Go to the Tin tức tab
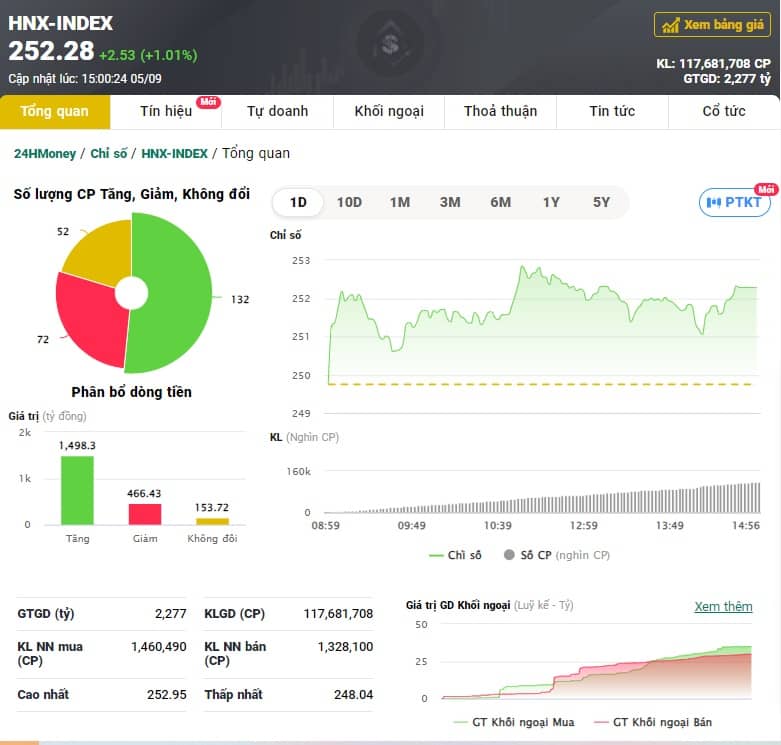 coord(612,112)
